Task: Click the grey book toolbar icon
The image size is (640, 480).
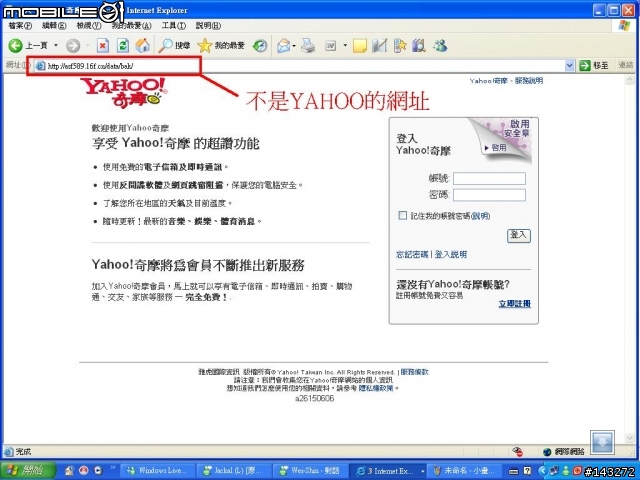Action: (x=380, y=45)
